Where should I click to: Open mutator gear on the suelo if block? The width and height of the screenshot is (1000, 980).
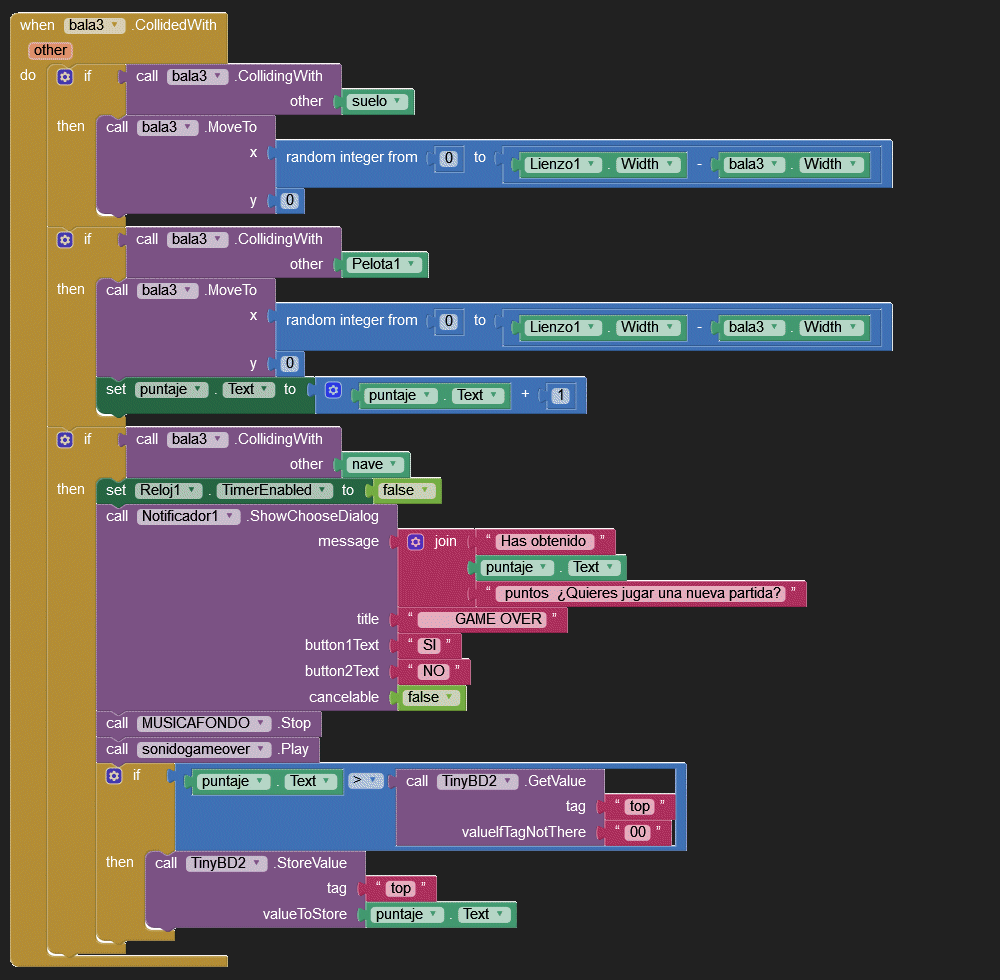click(65, 76)
